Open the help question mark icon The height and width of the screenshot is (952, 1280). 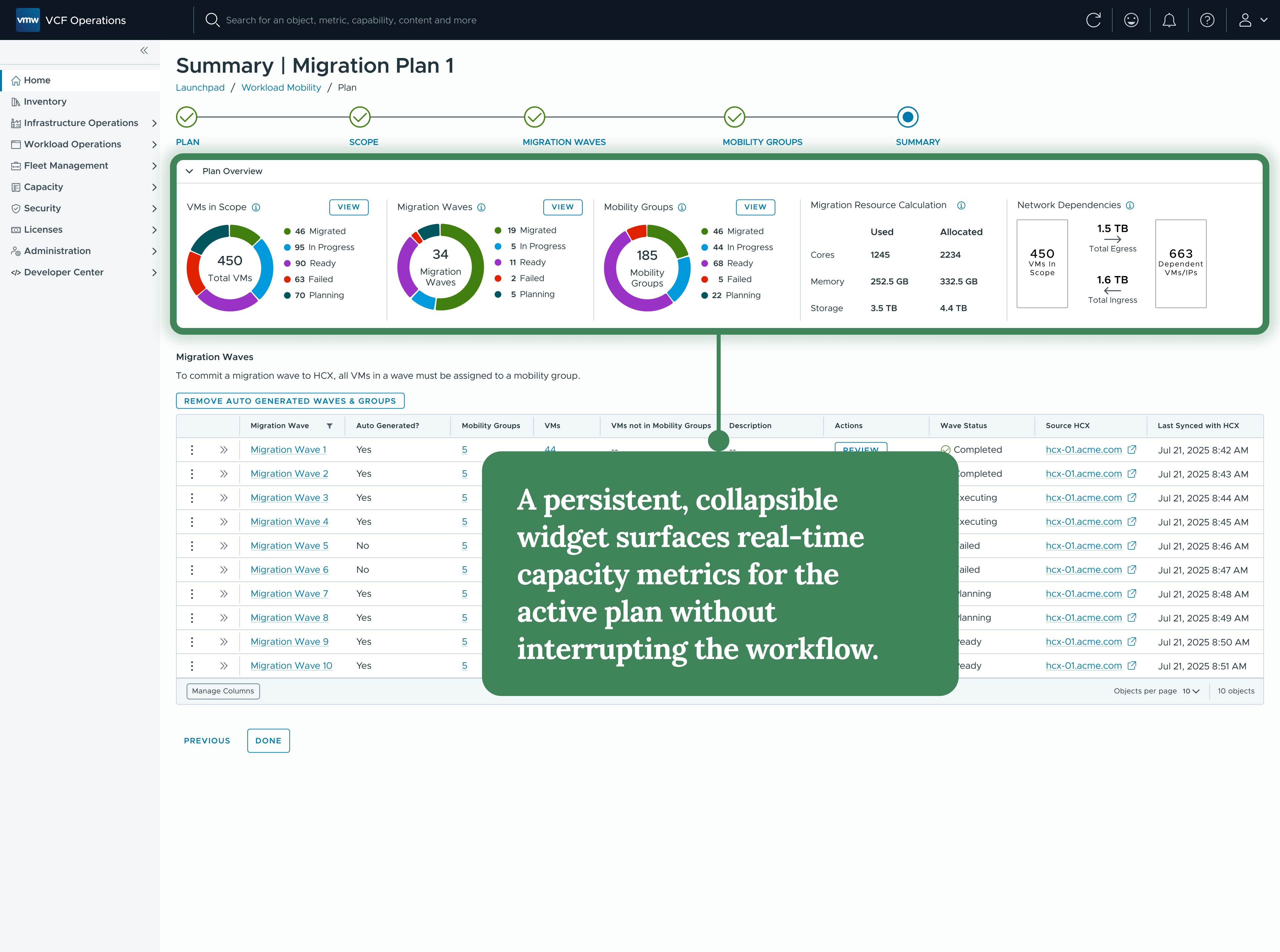[x=1207, y=20]
